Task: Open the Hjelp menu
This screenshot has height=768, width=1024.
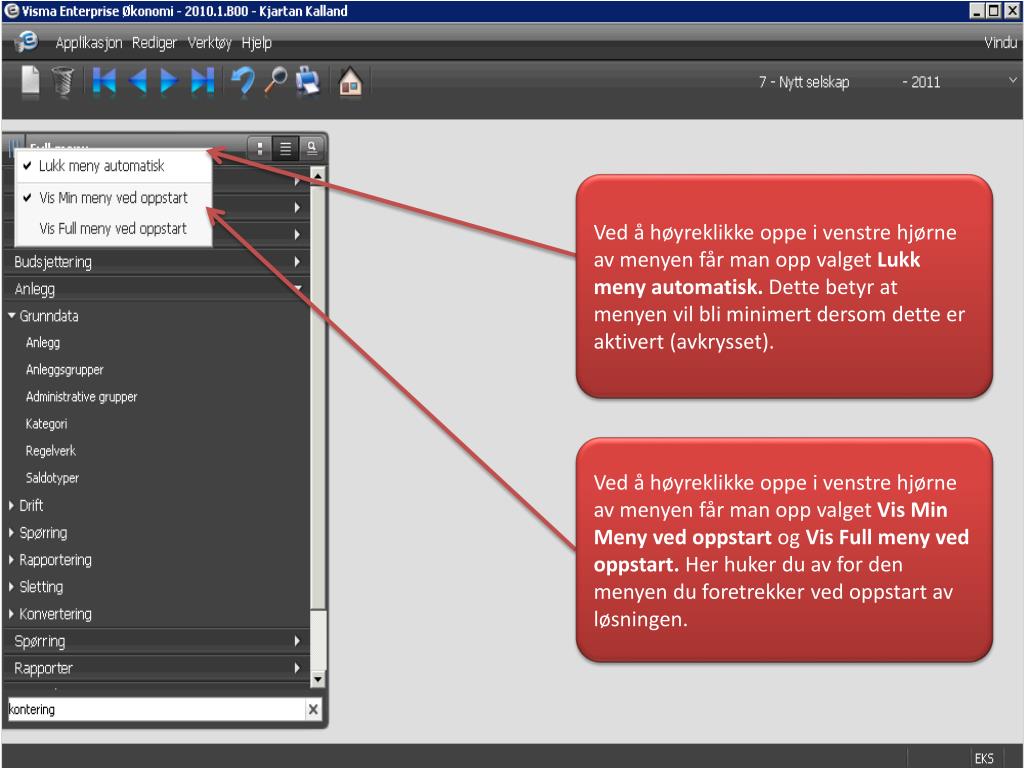Action: click(x=257, y=43)
